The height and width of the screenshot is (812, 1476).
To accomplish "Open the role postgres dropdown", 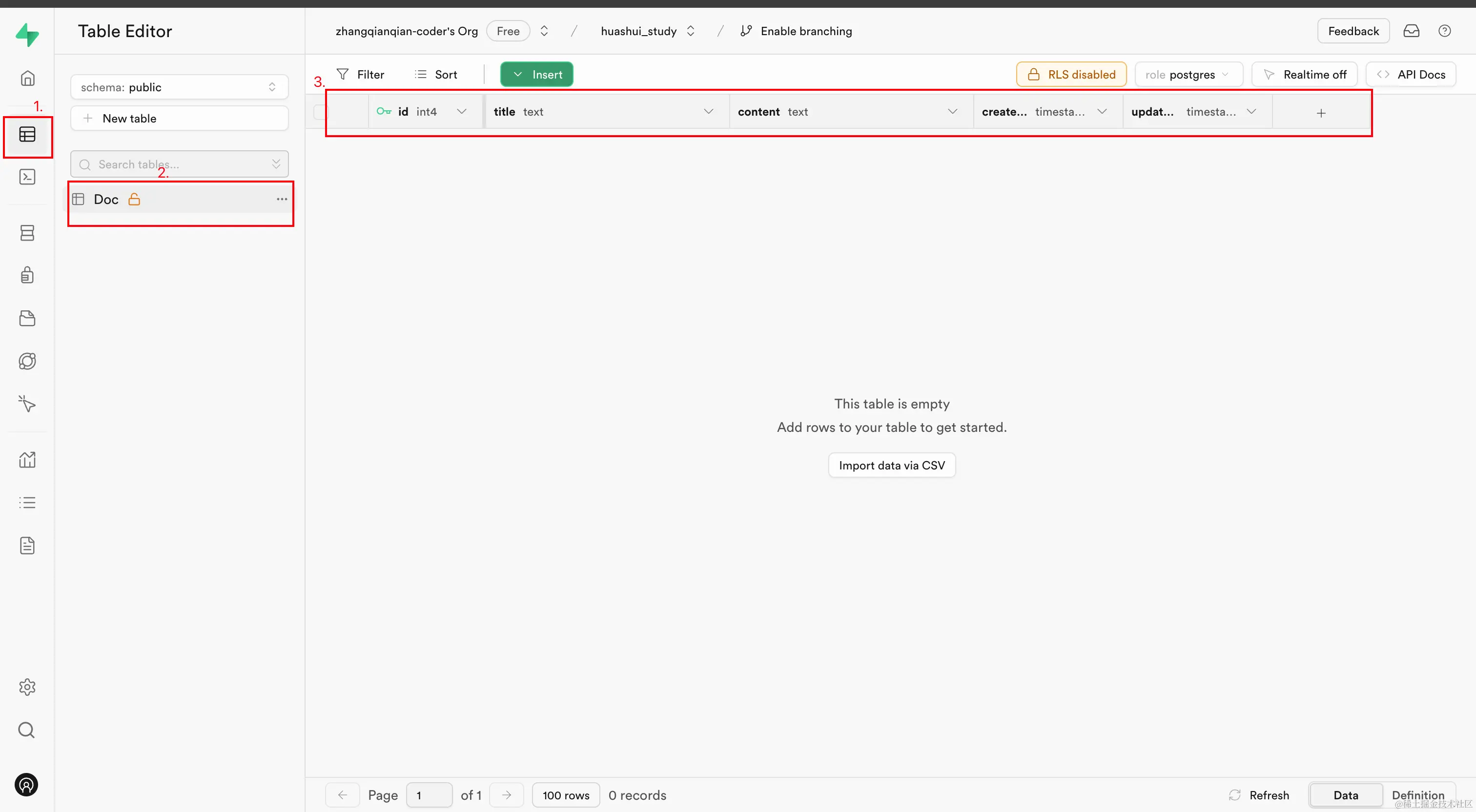I will tap(1188, 75).
